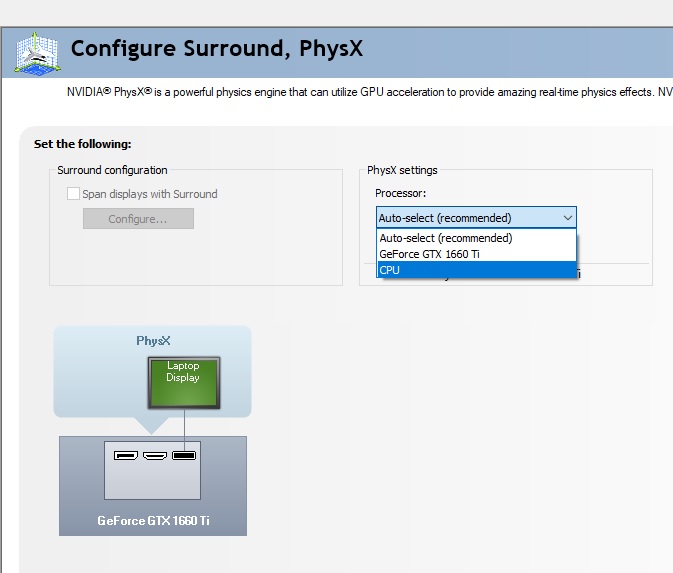Collapse the Processor combo box arrow
673x573 pixels.
[x=567, y=218]
